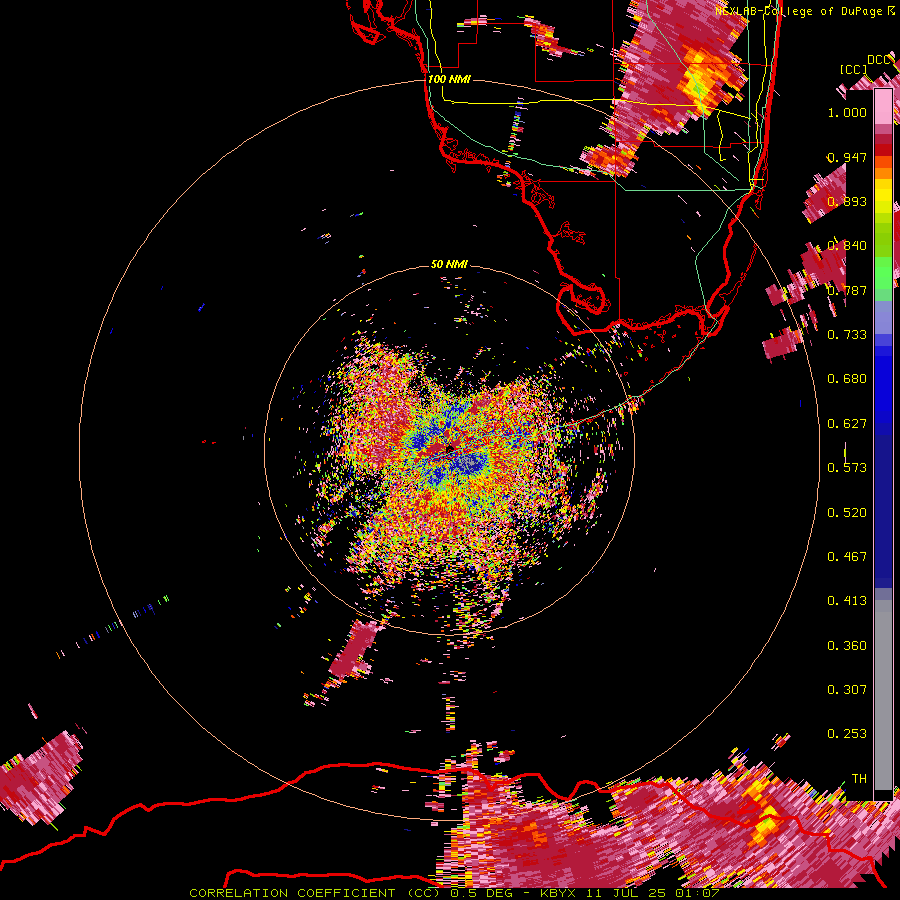The image size is (900, 900).
Task: Click the 0.467 scale value
Action: click(x=847, y=557)
